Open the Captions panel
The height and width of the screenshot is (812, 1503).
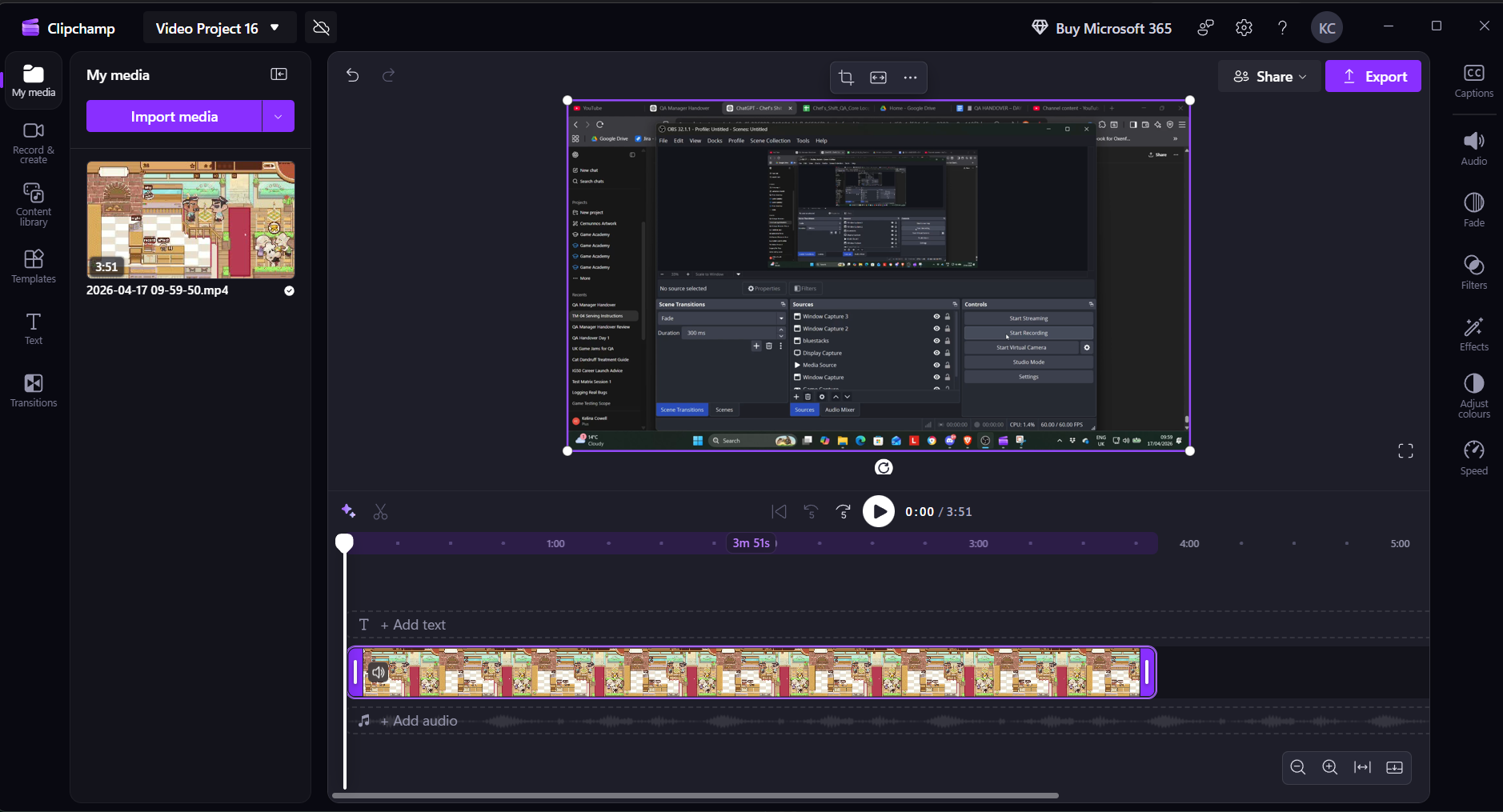[1473, 81]
